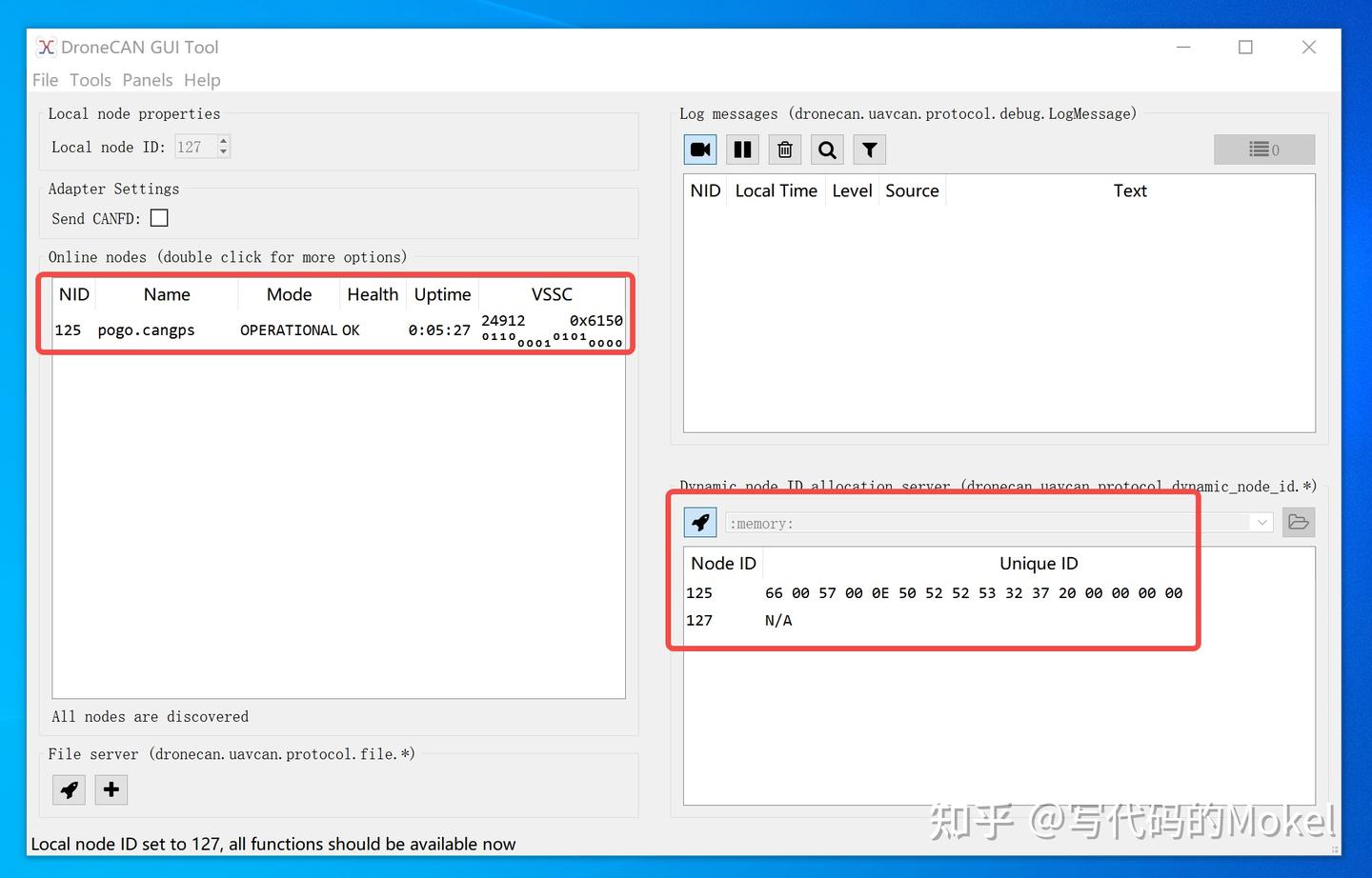Screen dimensions: 1372x878
Task: Apply a log message filter
Action: point(868,149)
